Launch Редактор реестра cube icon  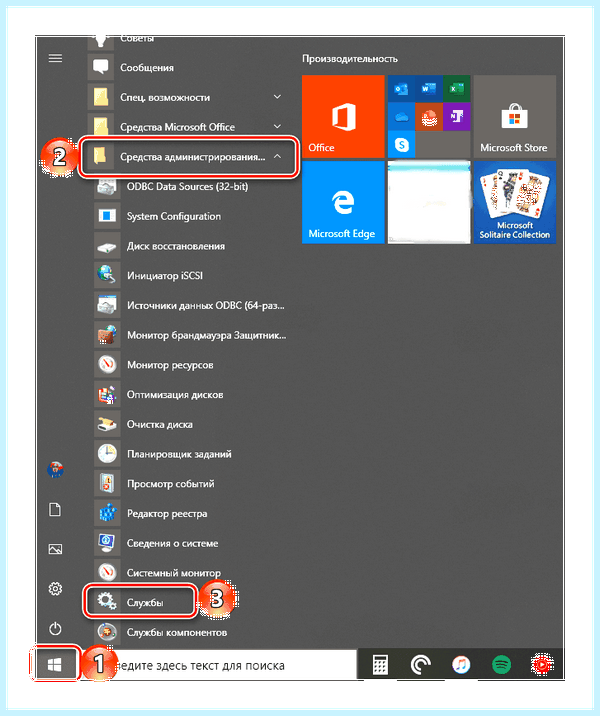click(x=107, y=513)
